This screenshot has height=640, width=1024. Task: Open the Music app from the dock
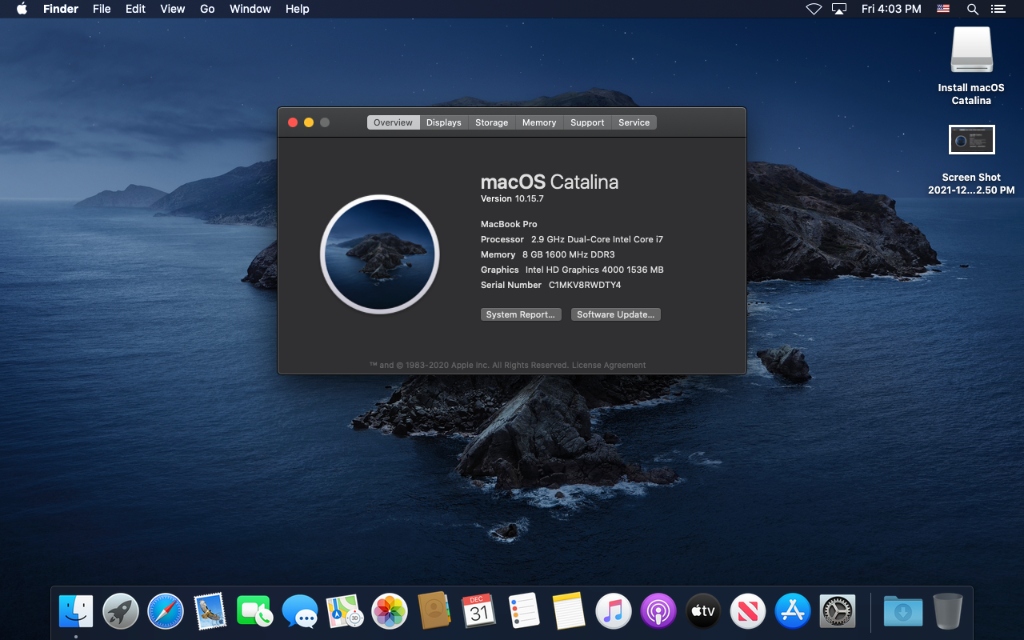(613, 610)
